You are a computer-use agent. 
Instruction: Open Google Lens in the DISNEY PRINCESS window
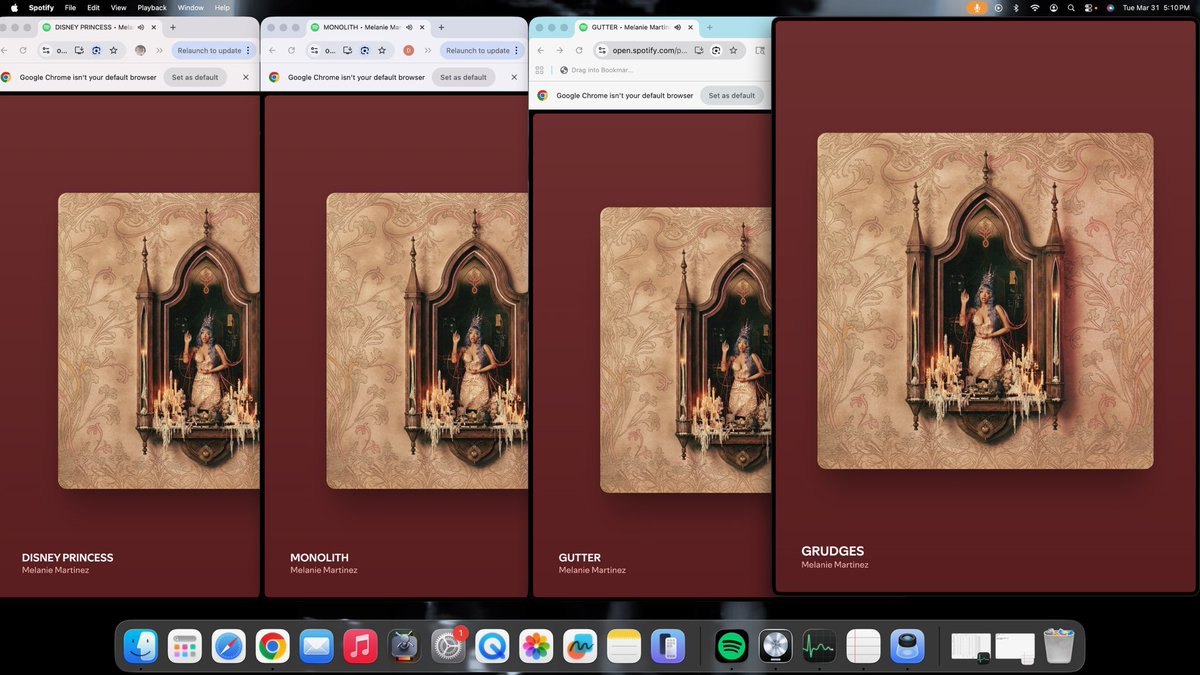pyautogui.click(x=96, y=50)
